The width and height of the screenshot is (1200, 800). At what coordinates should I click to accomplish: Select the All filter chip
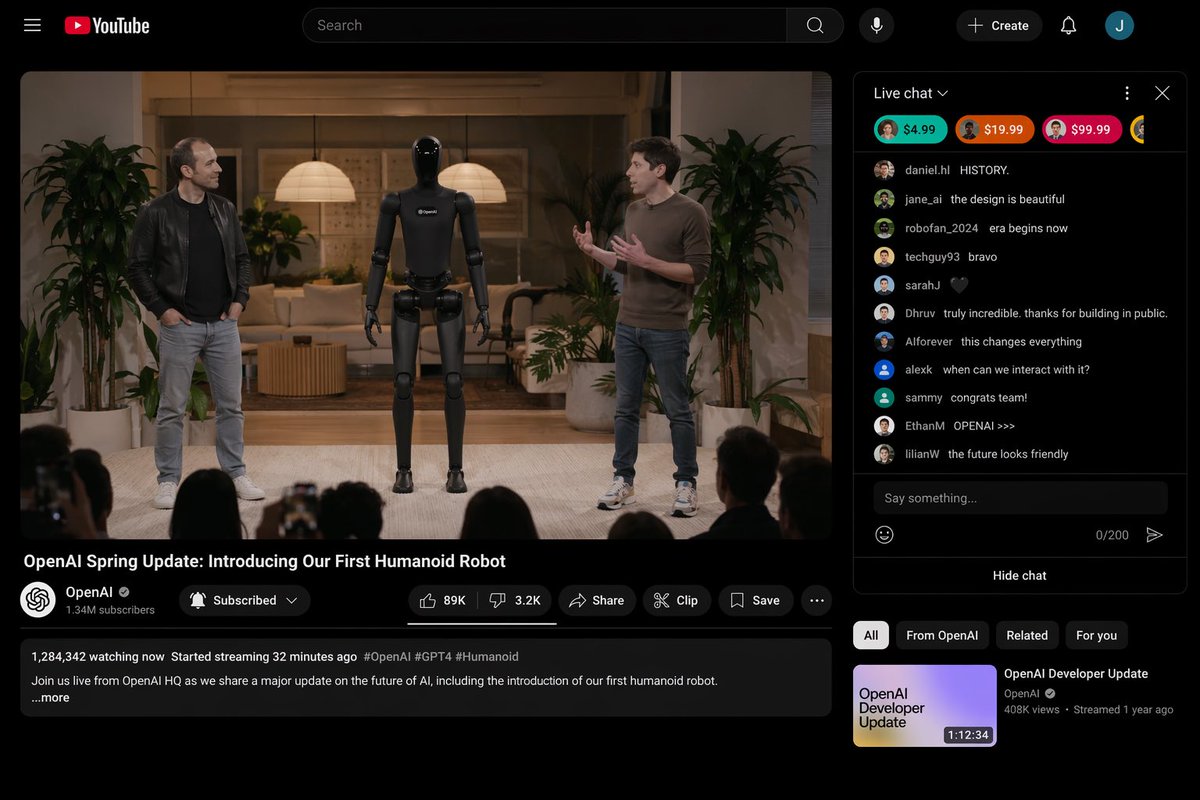[x=871, y=635]
